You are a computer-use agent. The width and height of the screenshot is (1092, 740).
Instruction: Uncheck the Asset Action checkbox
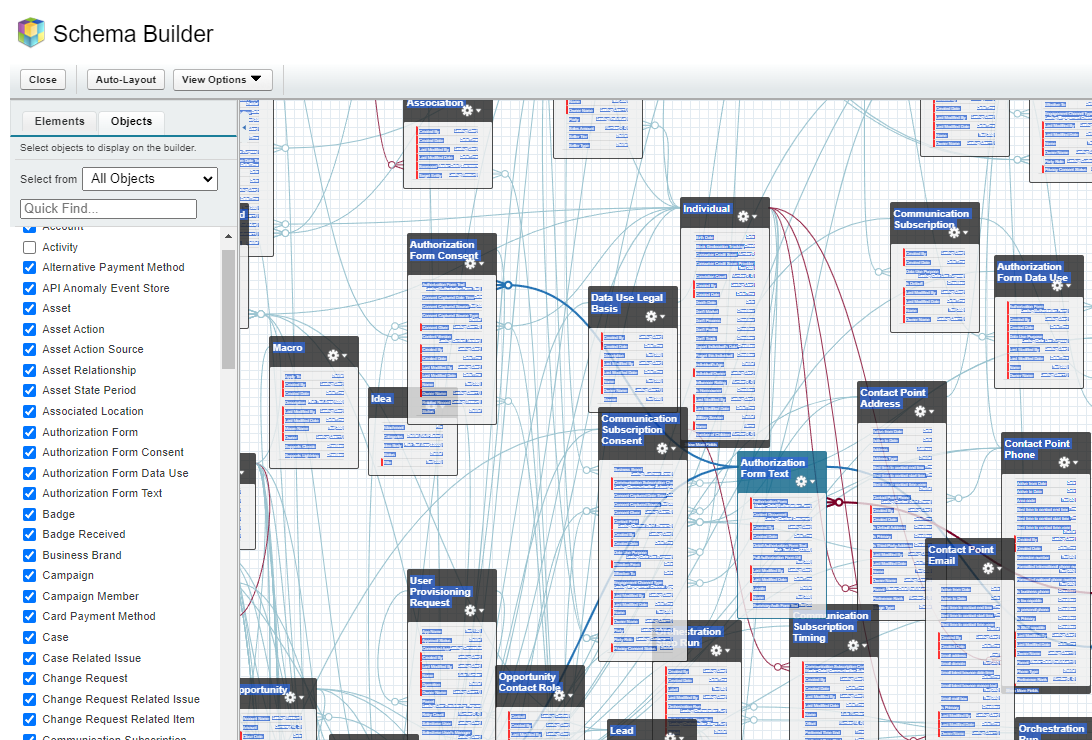29,329
